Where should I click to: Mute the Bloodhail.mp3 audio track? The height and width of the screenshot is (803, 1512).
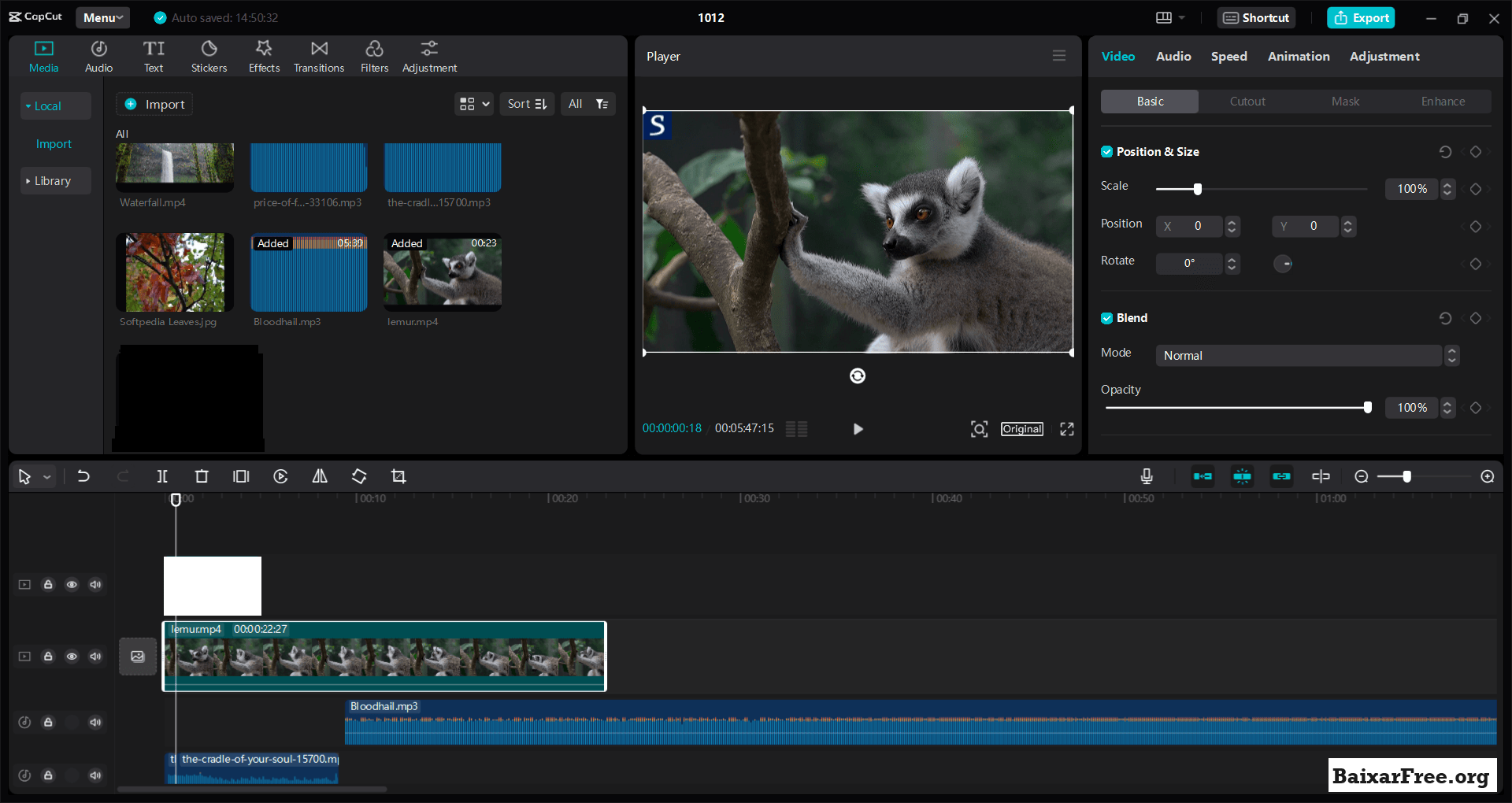(x=95, y=723)
